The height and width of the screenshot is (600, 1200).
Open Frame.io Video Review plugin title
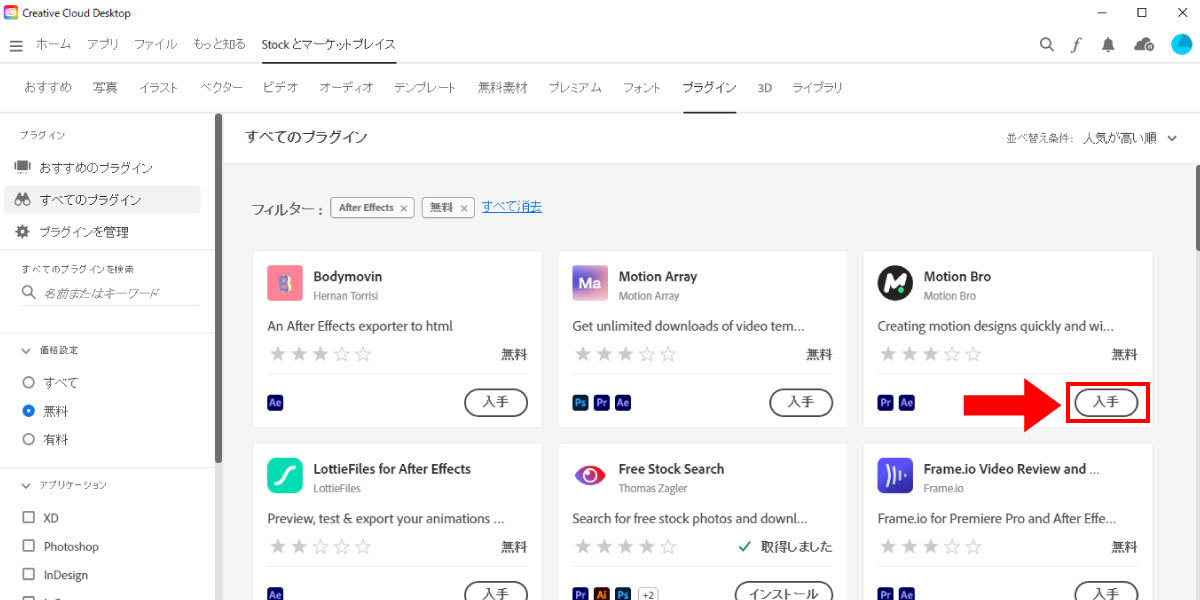pyautogui.click(x=1011, y=469)
